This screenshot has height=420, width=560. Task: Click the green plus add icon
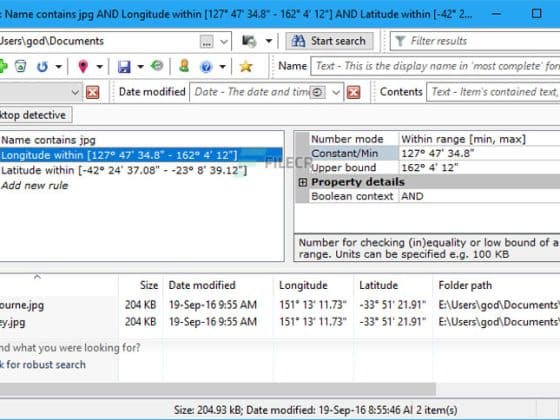[x=3, y=66]
